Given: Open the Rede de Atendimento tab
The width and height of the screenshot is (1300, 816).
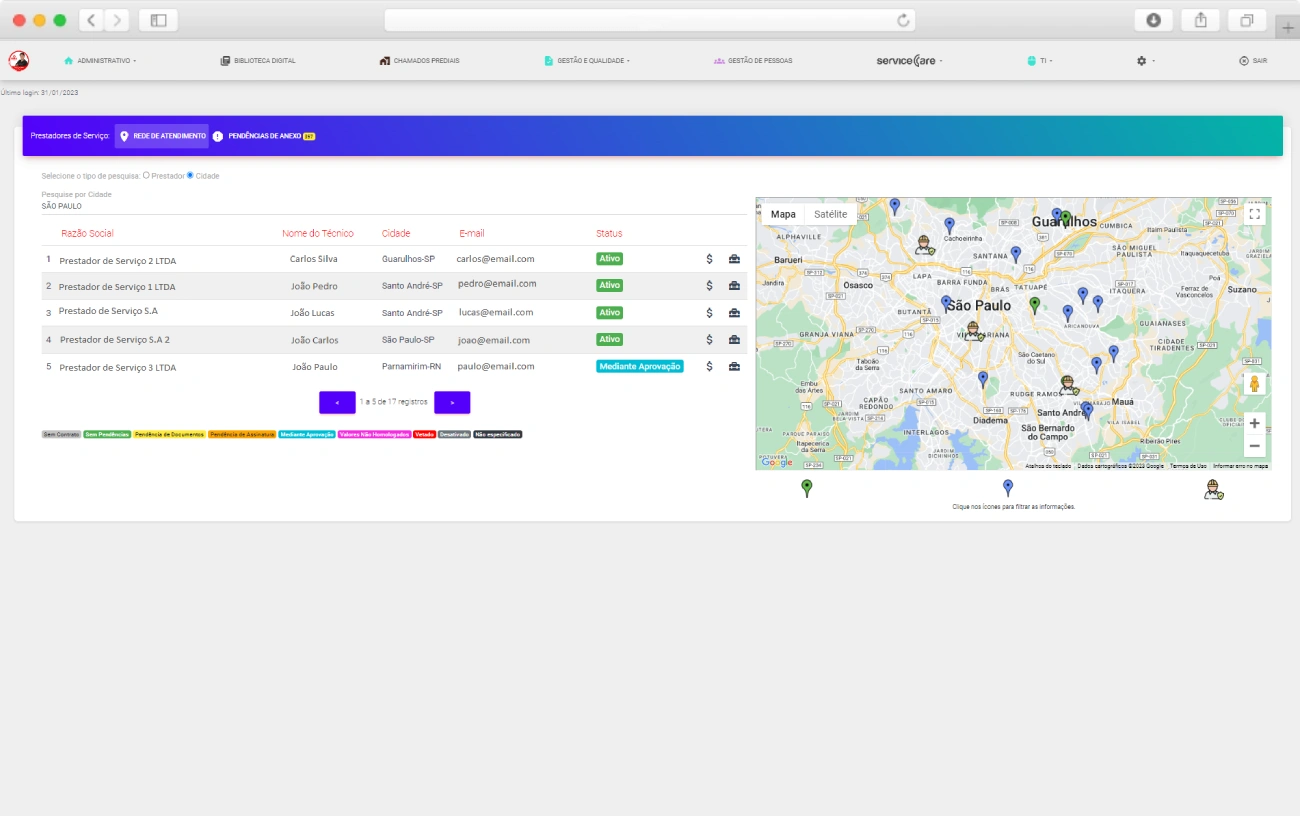Looking at the screenshot, I should click(162, 136).
